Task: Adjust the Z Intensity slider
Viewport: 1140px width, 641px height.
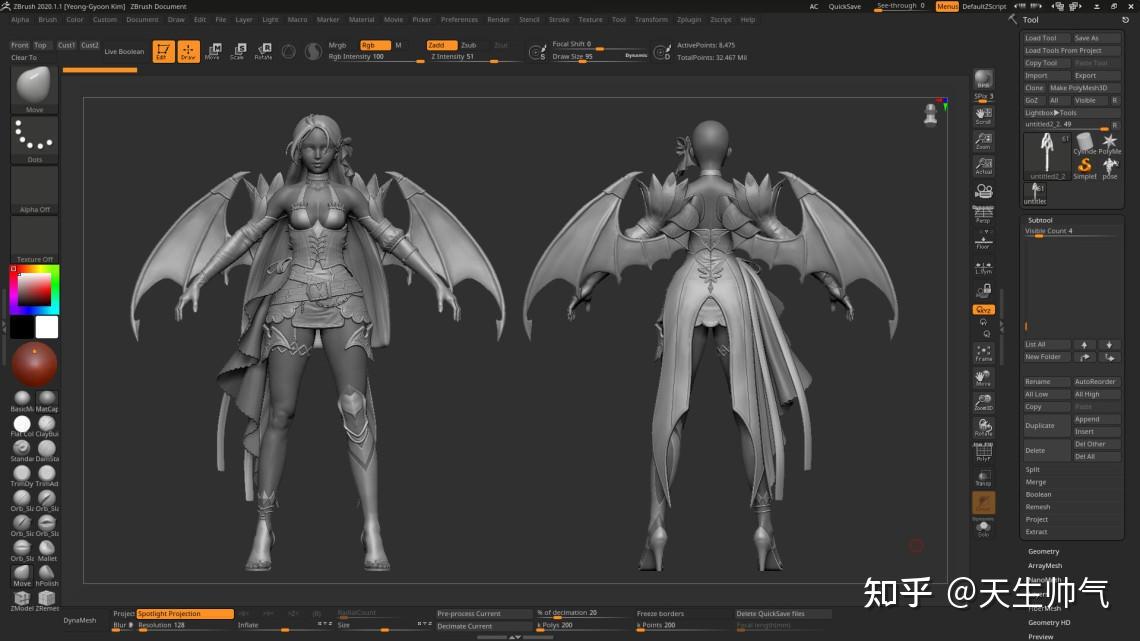Action: click(x=475, y=57)
